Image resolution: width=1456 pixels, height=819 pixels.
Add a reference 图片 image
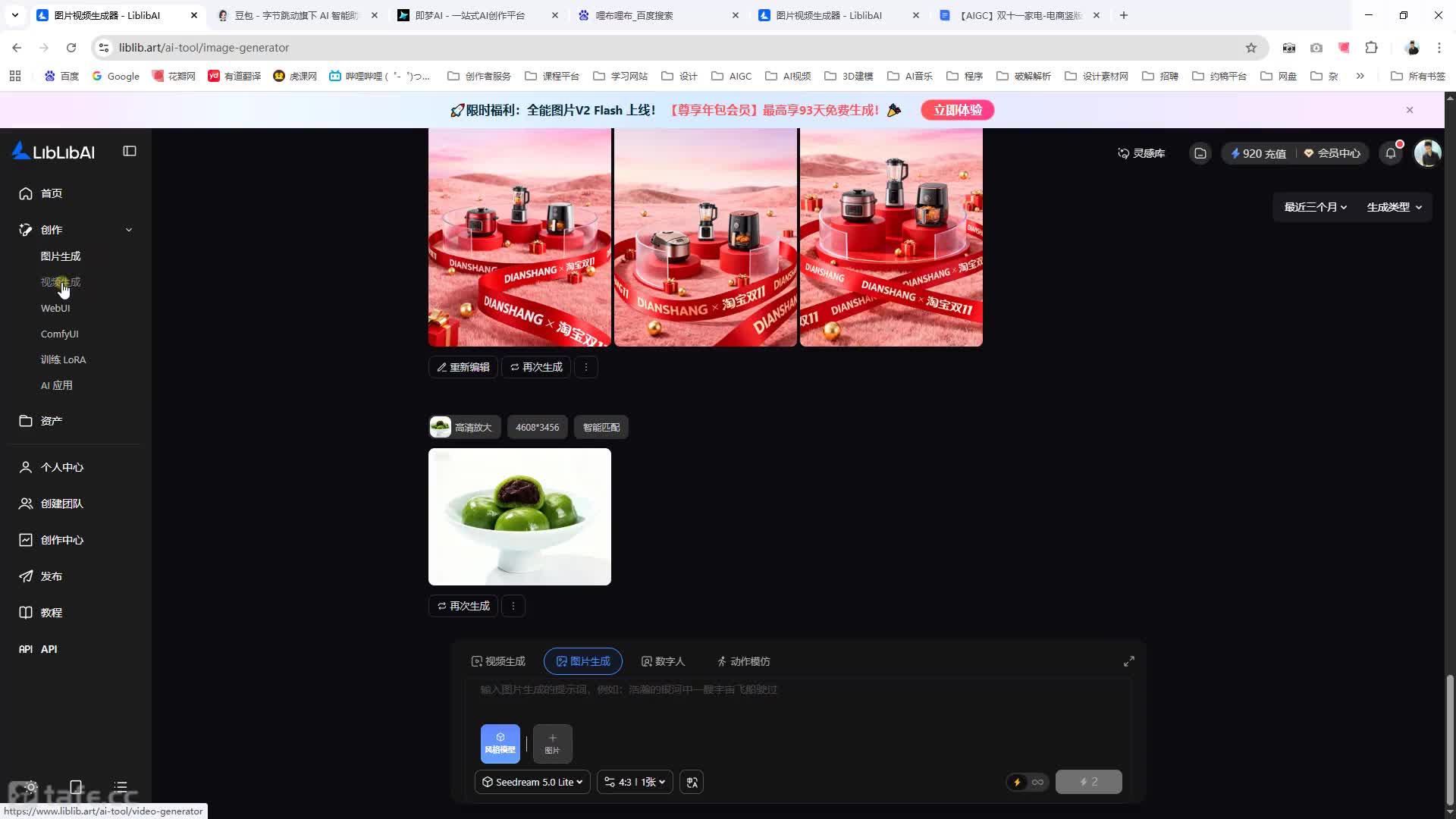click(553, 743)
